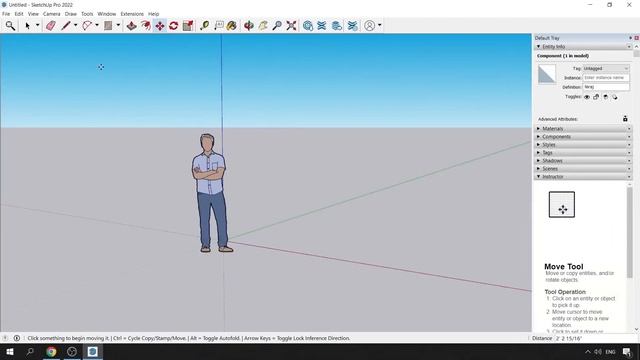Toggle the entity lock icon
The image size is (640, 360).
pos(596,97)
